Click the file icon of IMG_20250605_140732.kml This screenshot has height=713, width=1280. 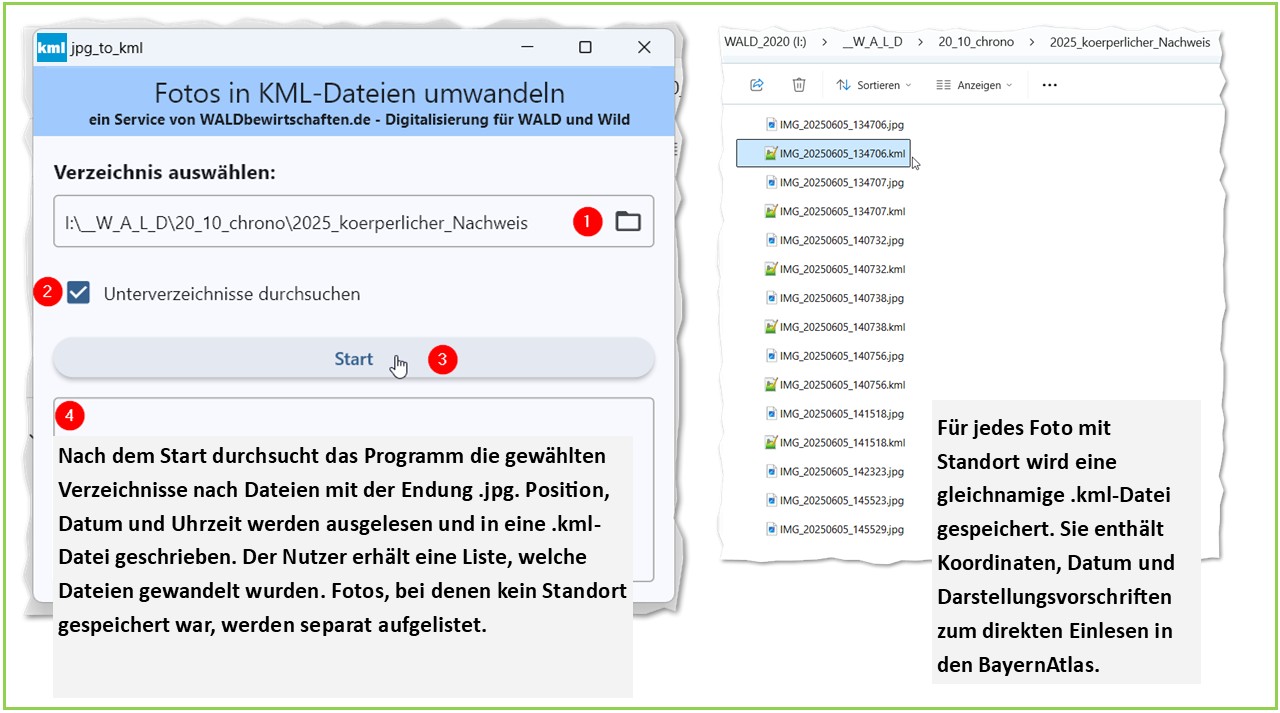770,270
